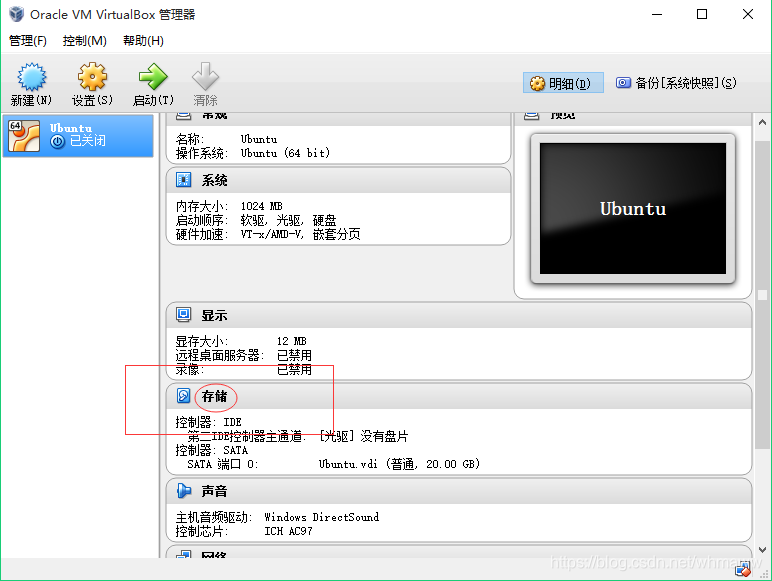Click the power-off status icon beside 已关闭

tap(58, 142)
